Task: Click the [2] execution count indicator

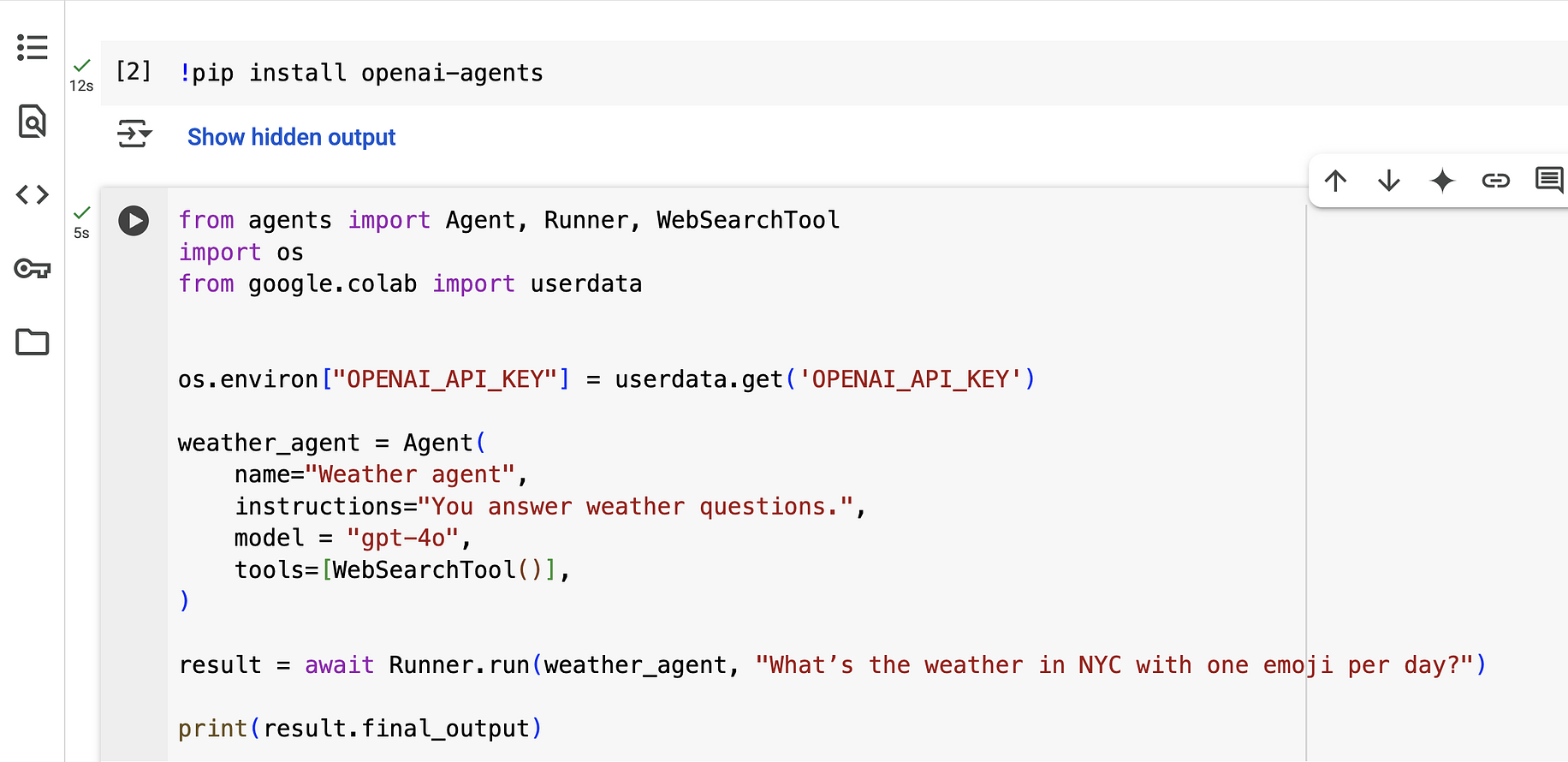Action: click(x=134, y=71)
